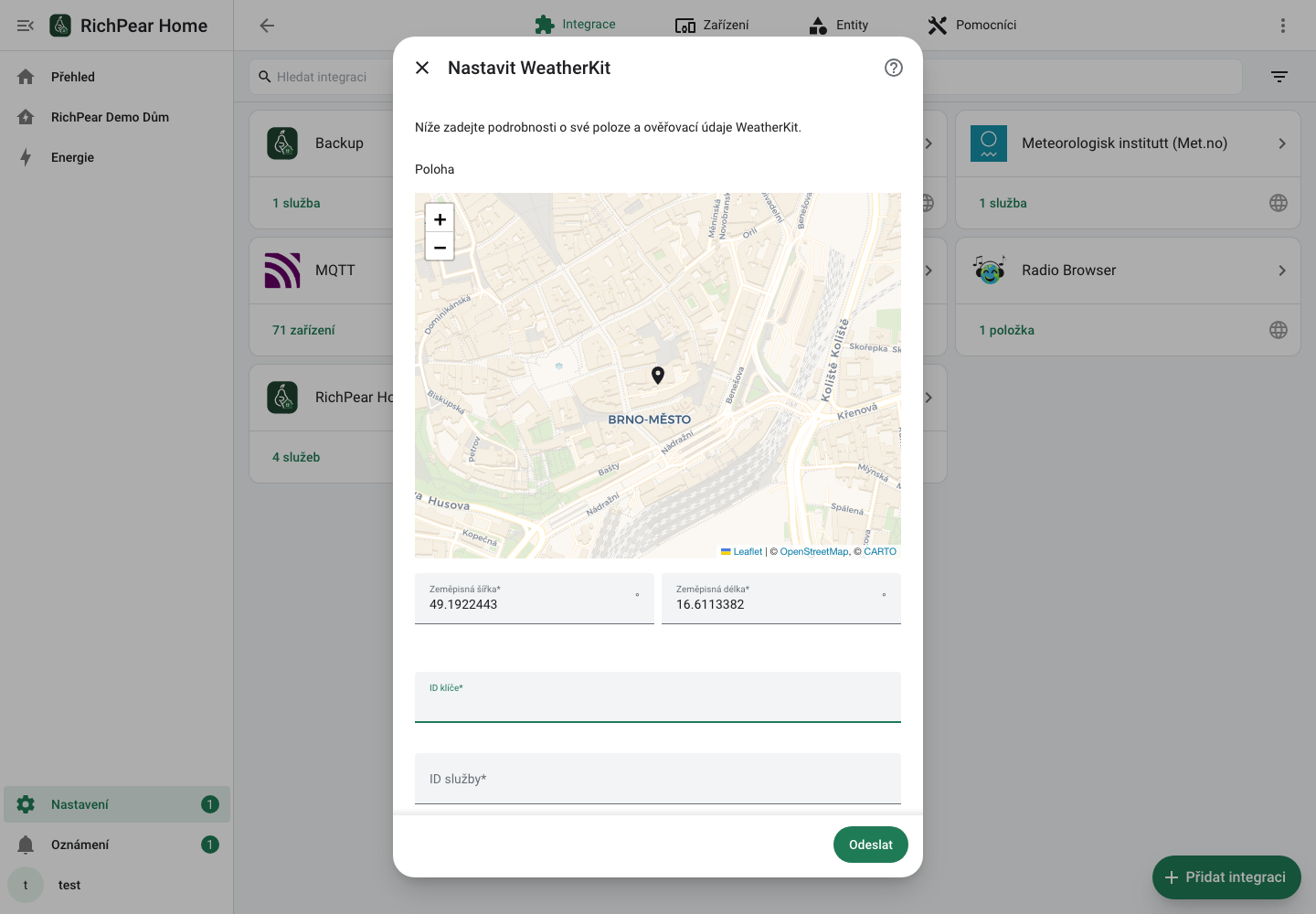The image size is (1316, 914).
Task: Open RichPear Demo Dům in sidebar
Action: click(117, 117)
